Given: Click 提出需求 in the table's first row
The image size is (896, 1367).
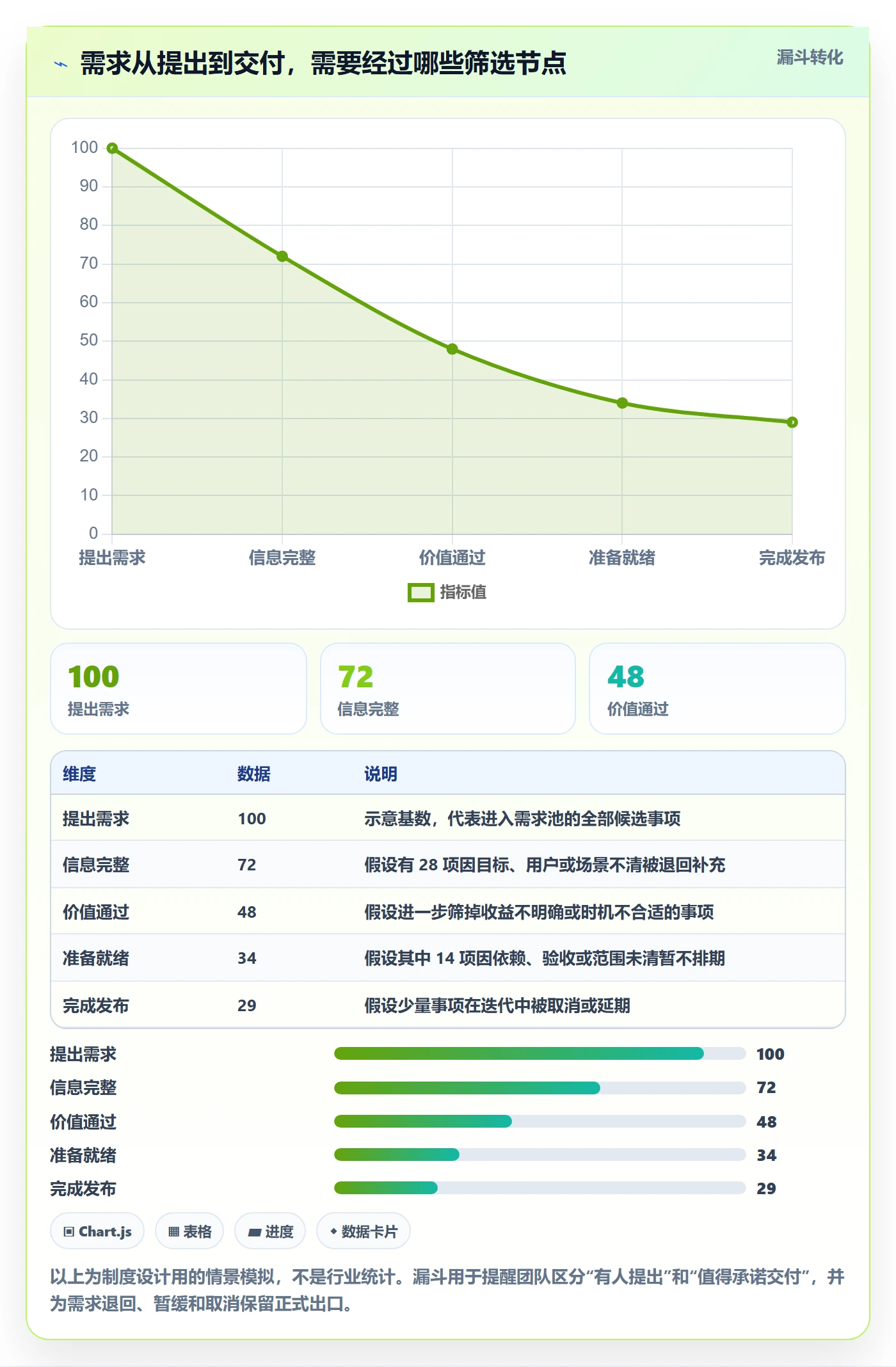Looking at the screenshot, I should click(96, 819).
